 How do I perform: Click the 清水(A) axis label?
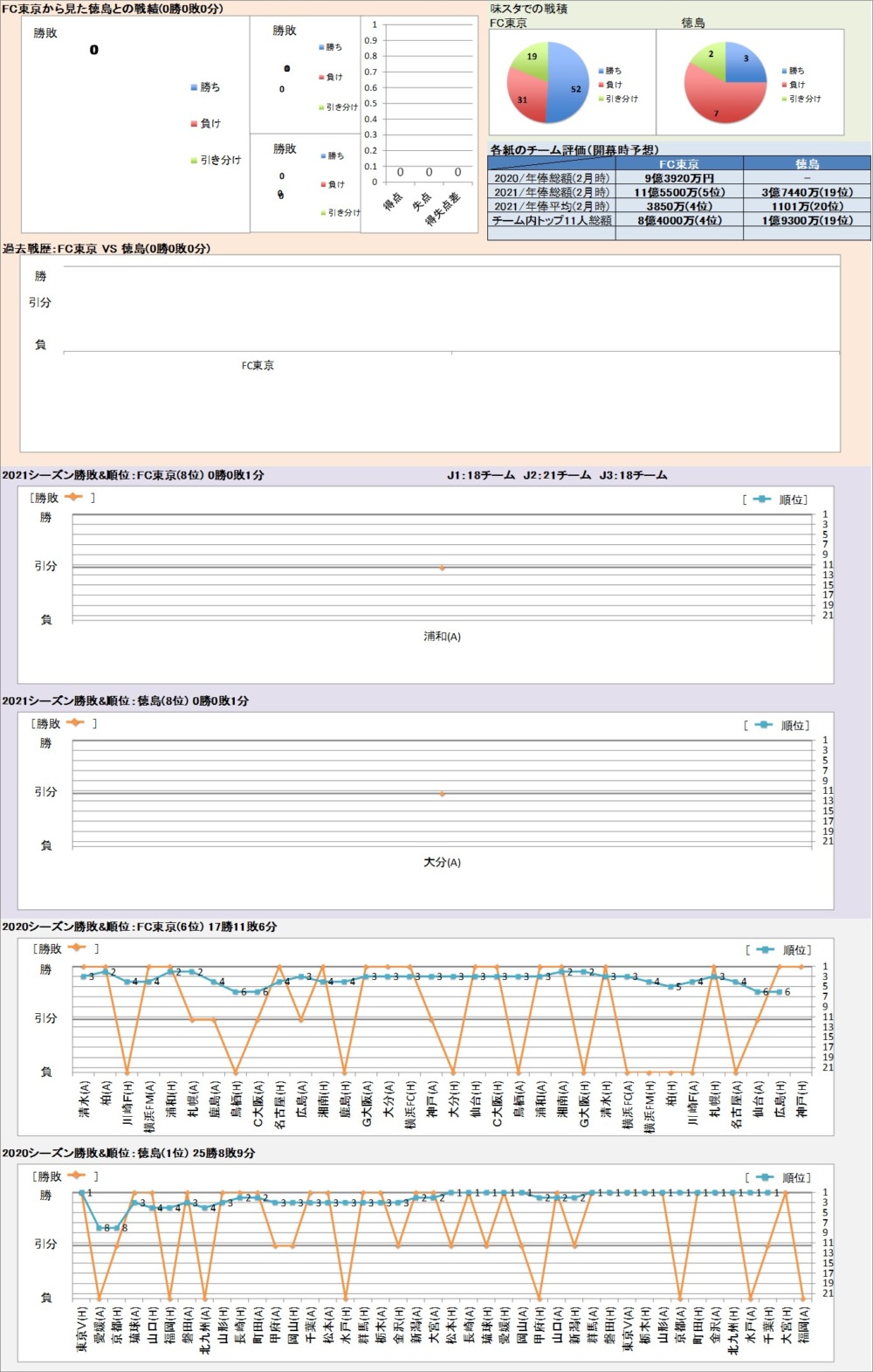(84, 1100)
